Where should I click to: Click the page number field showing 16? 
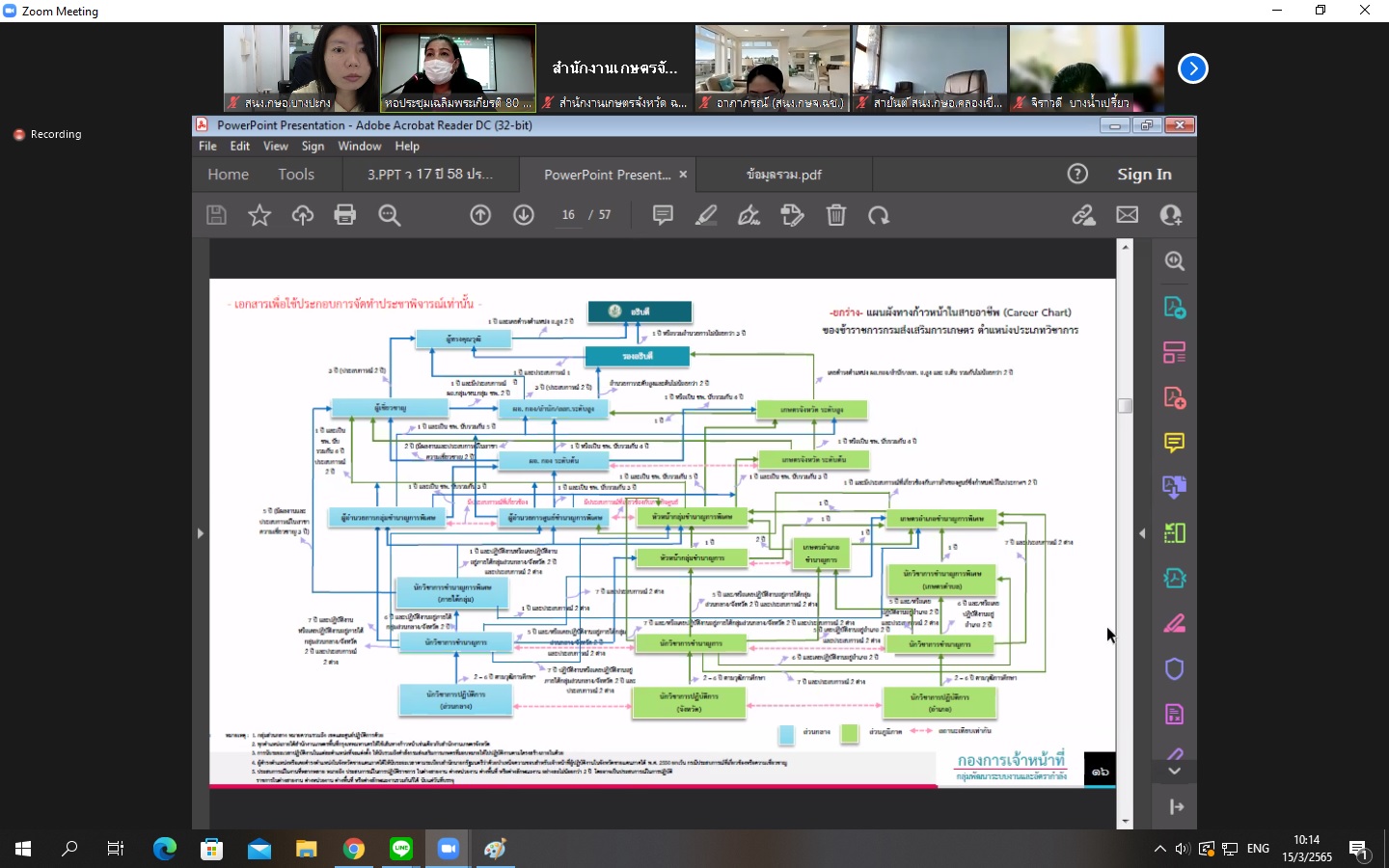pos(568,215)
